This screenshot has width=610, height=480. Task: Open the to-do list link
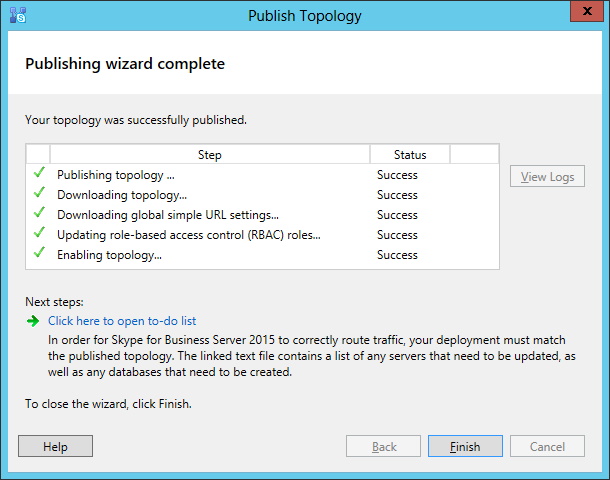tap(122, 321)
